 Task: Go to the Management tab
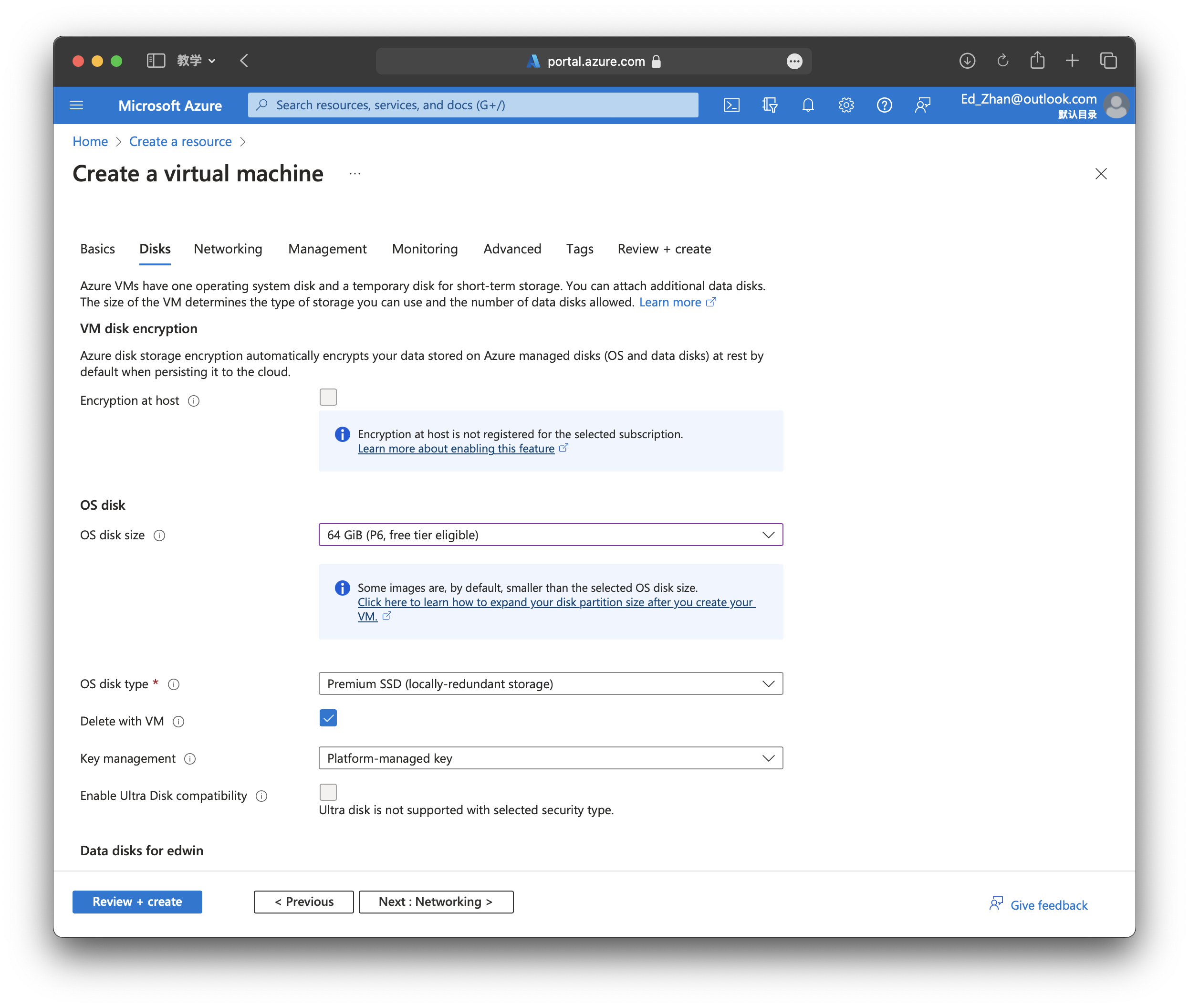click(x=327, y=249)
